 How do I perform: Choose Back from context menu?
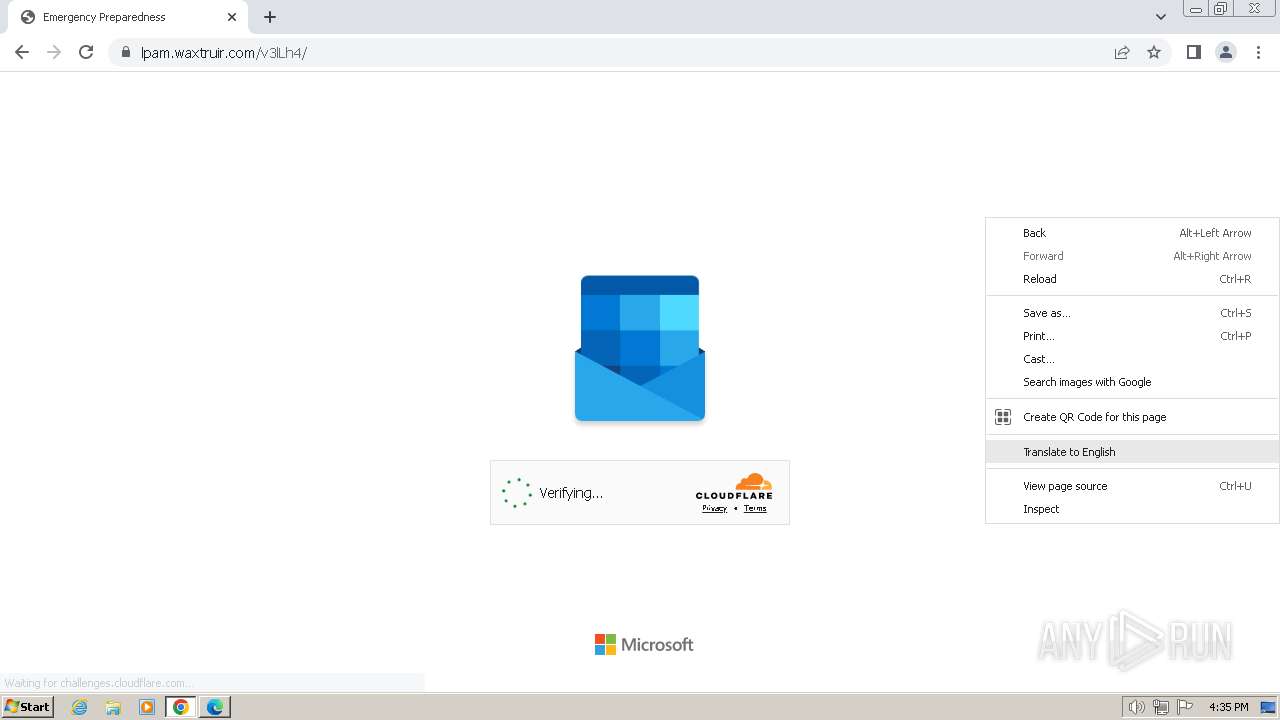tap(1132, 233)
